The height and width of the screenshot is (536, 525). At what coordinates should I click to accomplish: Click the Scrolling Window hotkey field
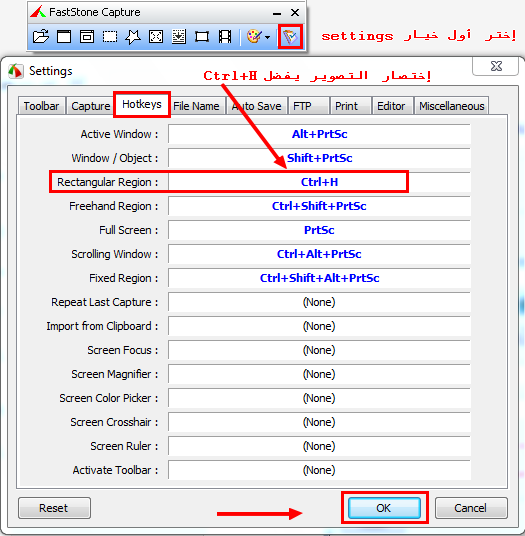(319, 254)
